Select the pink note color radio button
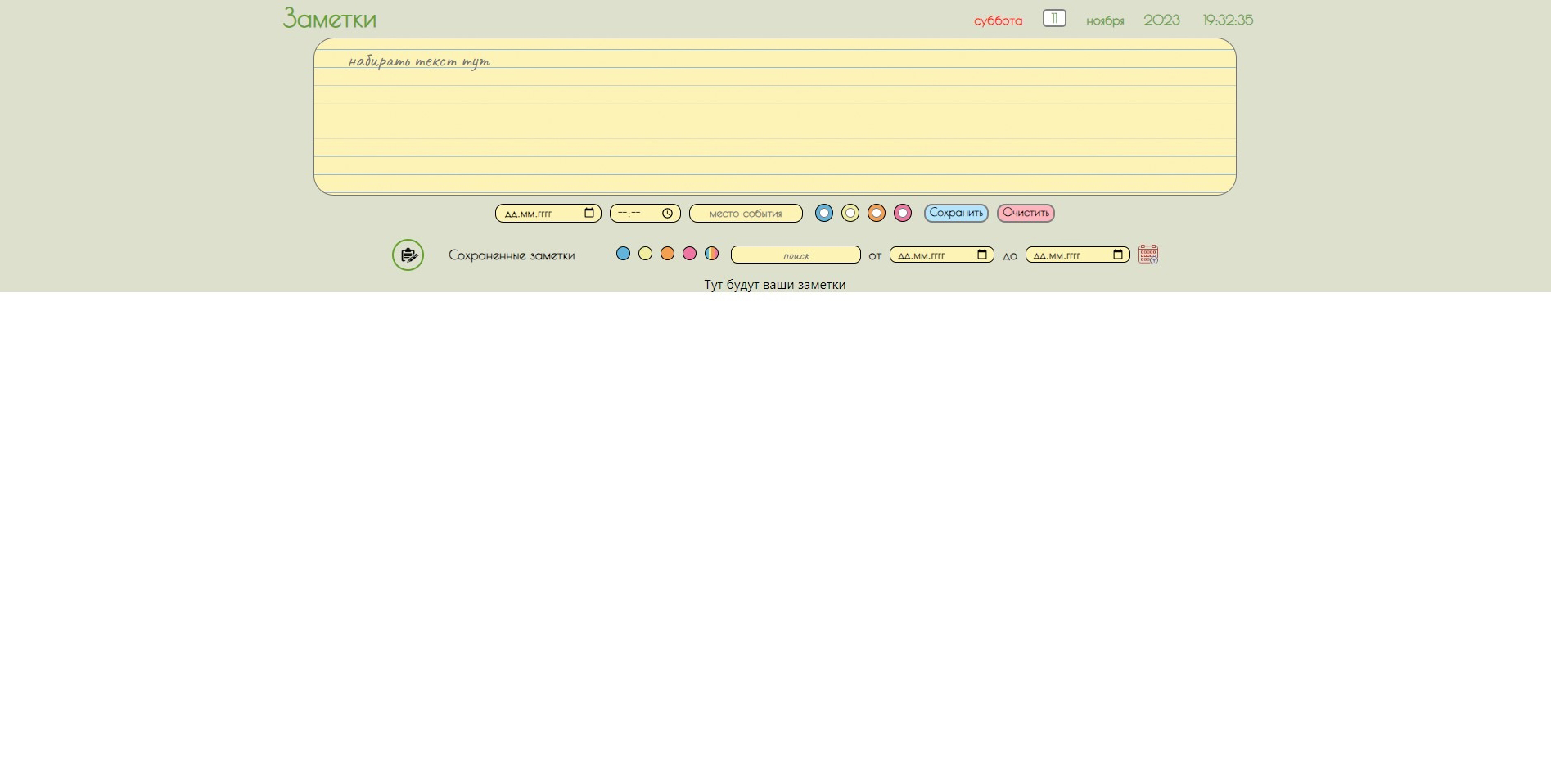 coord(903,214)
